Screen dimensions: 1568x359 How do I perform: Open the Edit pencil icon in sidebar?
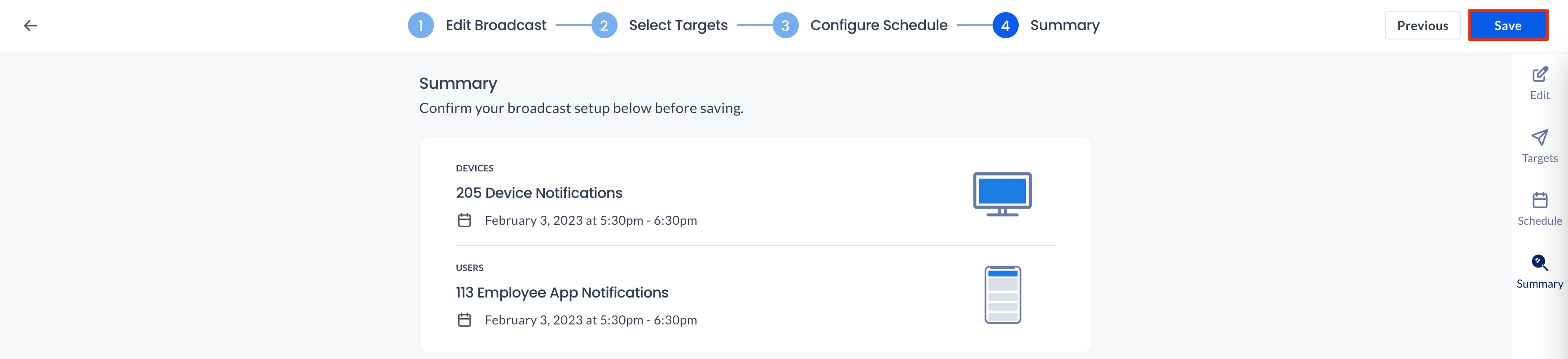pos(1539,75)
